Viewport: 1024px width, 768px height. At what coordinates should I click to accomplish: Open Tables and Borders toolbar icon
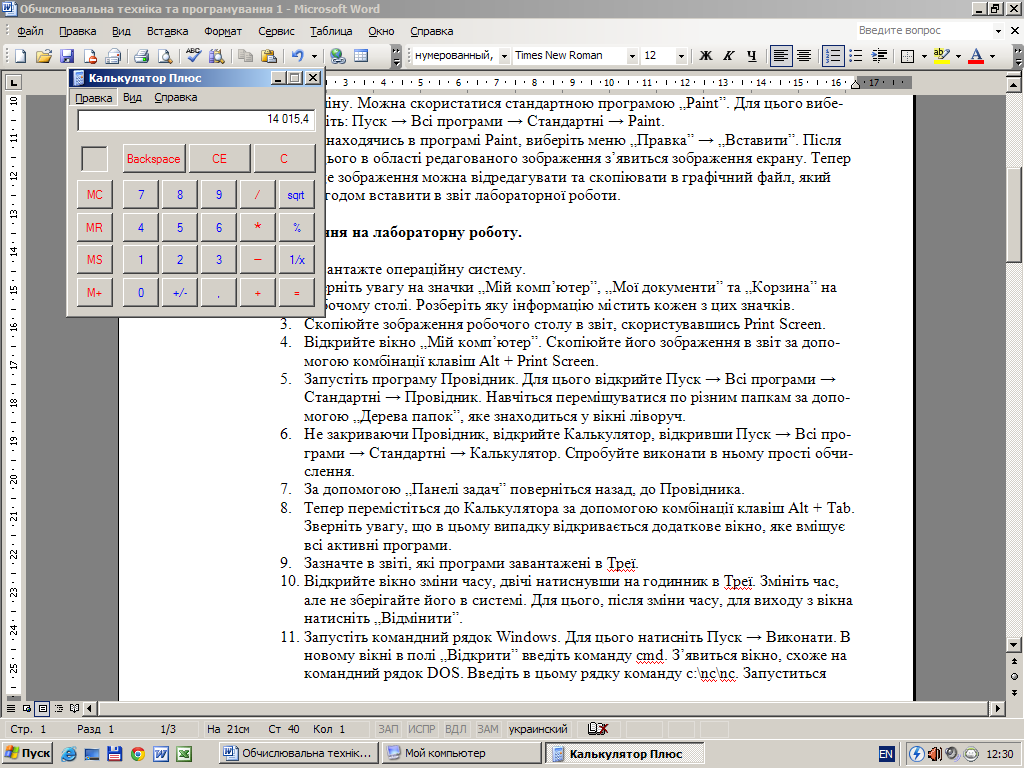[x=361, y=56]
